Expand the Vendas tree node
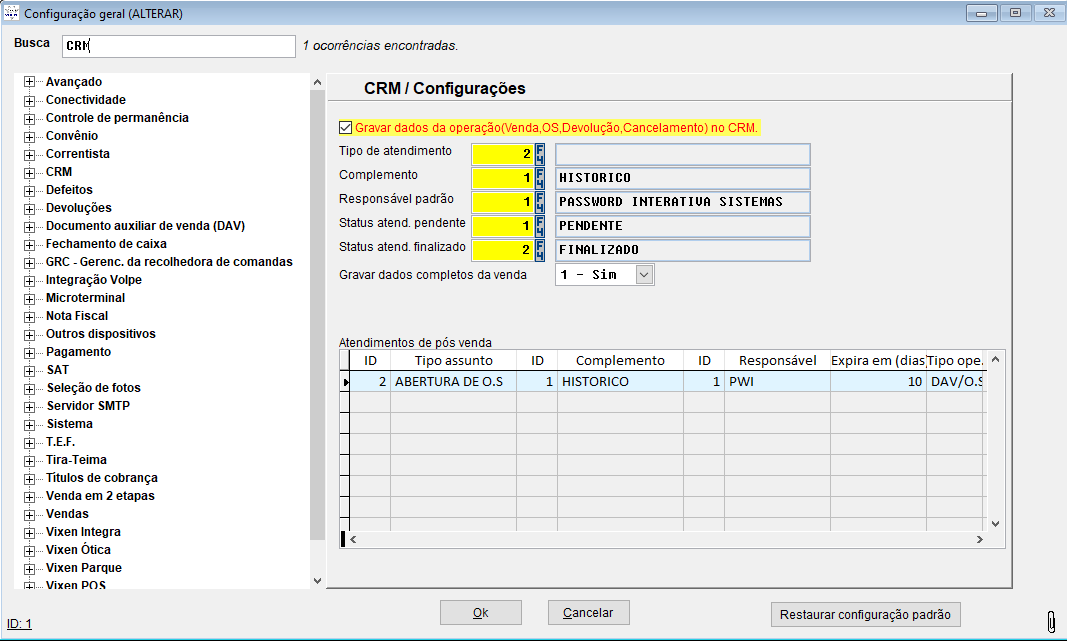1067x641 pixels. coord(29,514)
